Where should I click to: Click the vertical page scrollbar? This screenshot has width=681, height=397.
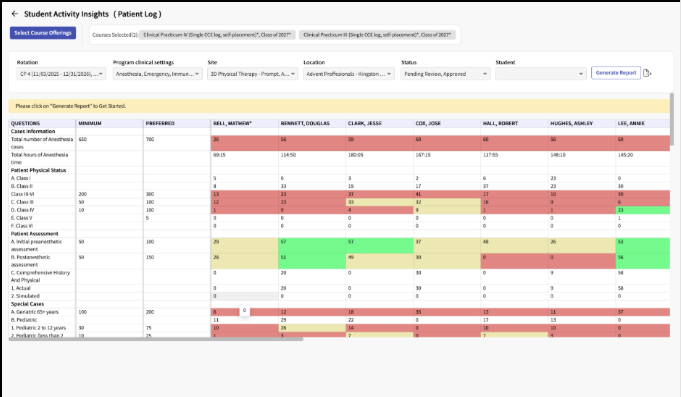tap(672, 119)
